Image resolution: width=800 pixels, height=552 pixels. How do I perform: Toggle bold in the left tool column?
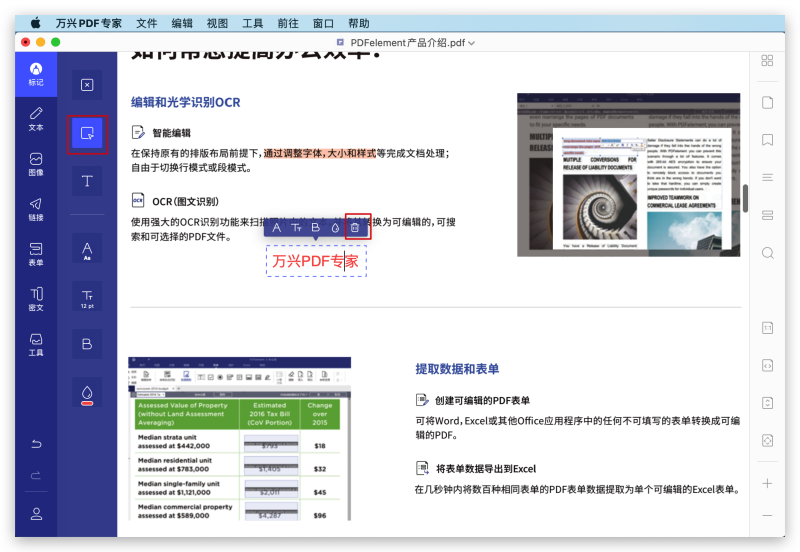click(87, 344)
